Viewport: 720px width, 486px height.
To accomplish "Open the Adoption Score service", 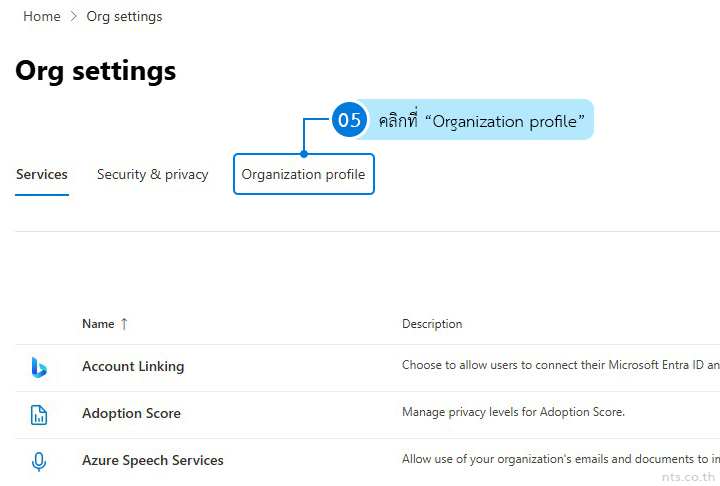I will coord(131,413).
